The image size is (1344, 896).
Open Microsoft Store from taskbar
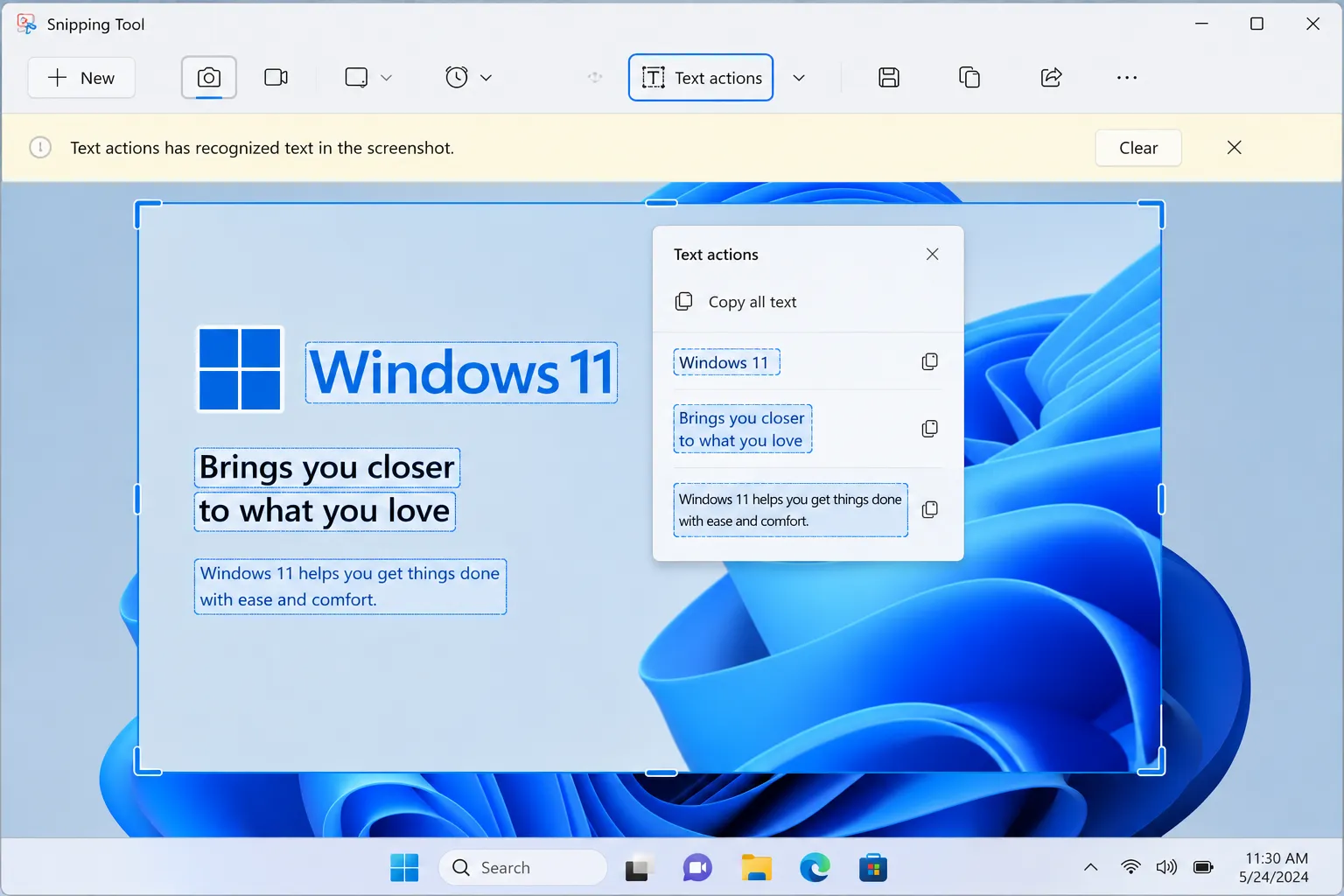click(x=873, y=868)
